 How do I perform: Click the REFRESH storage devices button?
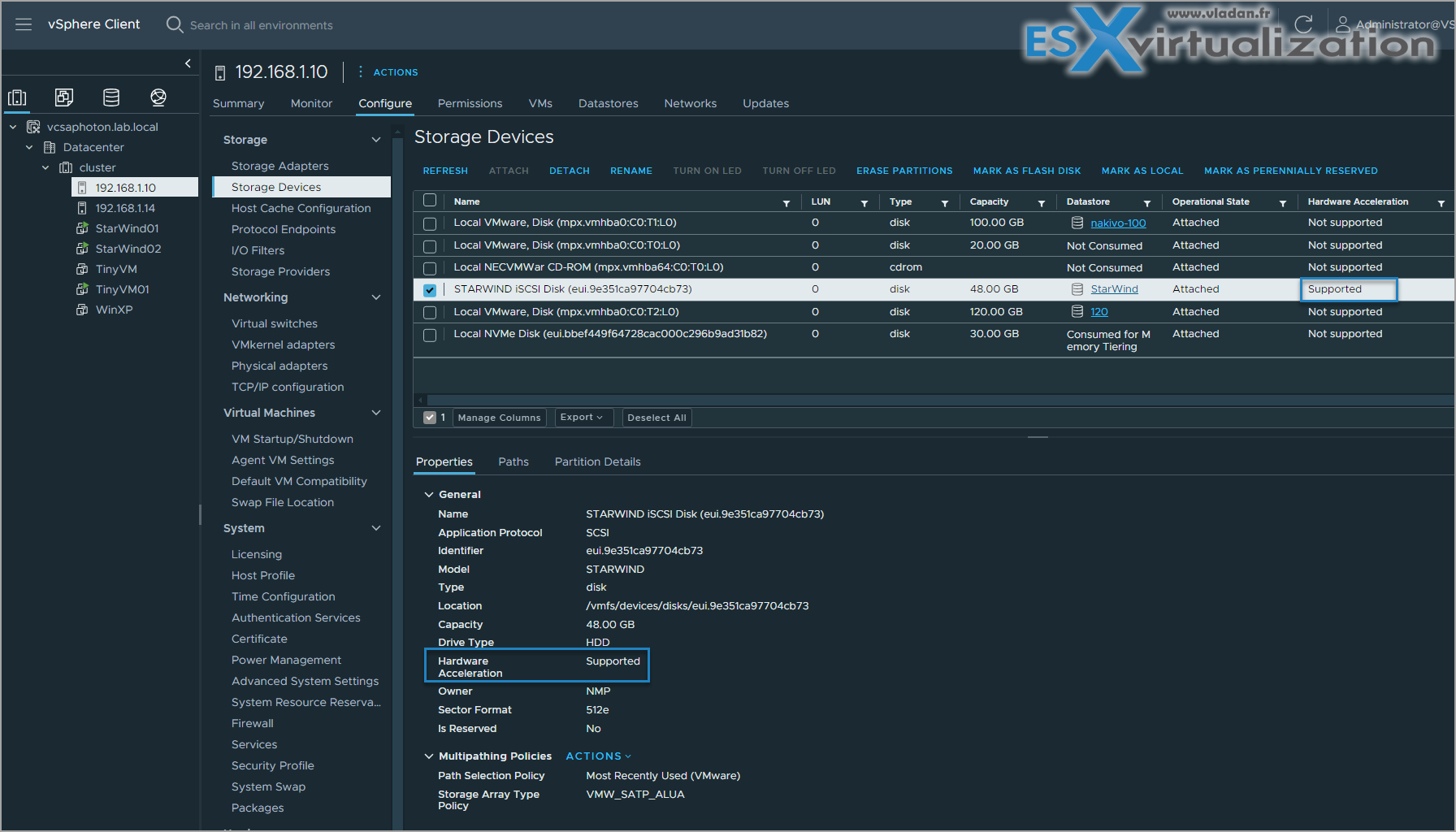445,171
